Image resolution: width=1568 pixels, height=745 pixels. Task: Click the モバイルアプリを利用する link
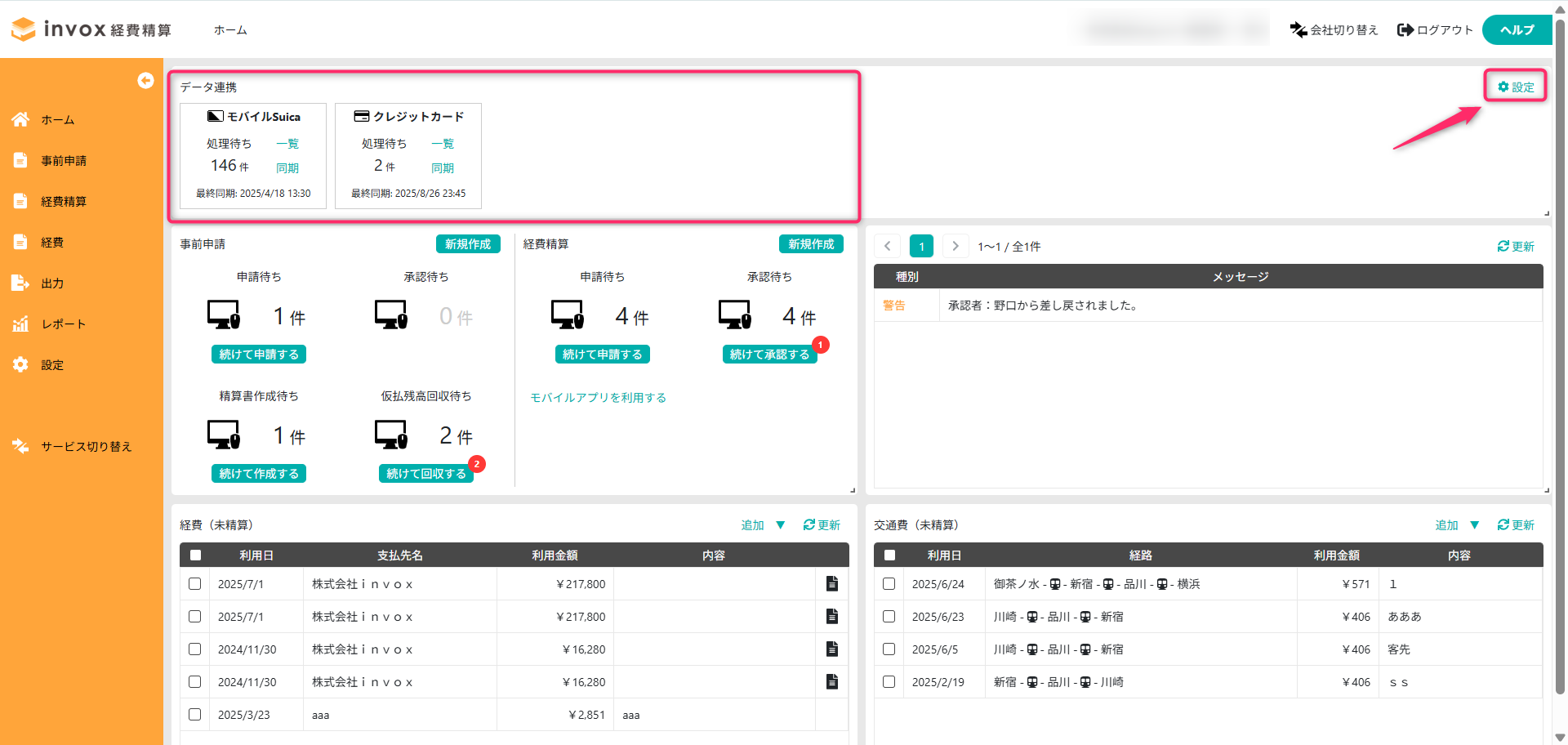598,398
